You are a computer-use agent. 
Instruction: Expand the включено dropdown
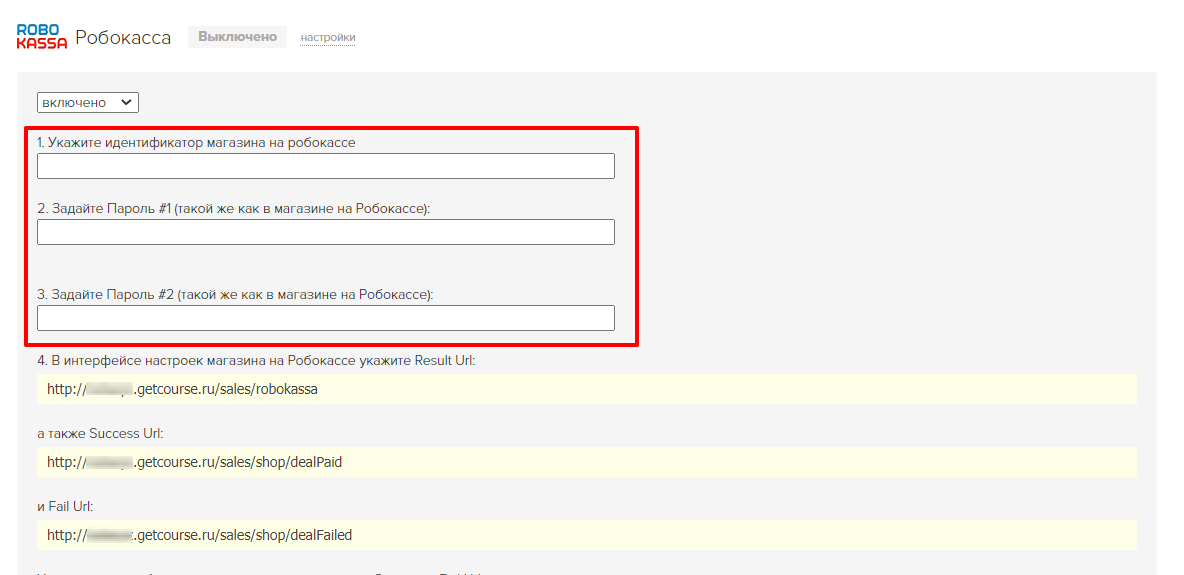click(x=88, y=102)
